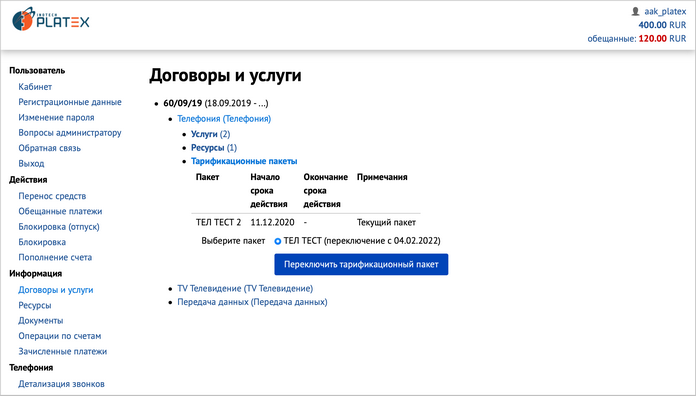Click Выход to log out
The height and width of the screenshot is (396, 696).
tap(31, 164)
